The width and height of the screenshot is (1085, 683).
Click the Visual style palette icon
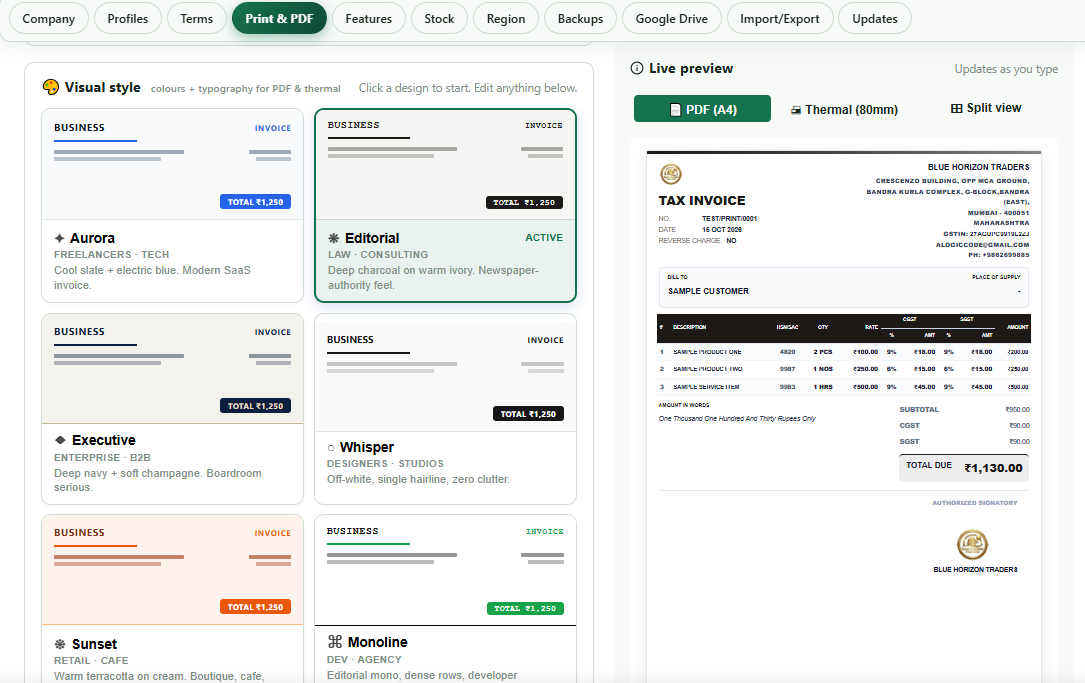51,87
